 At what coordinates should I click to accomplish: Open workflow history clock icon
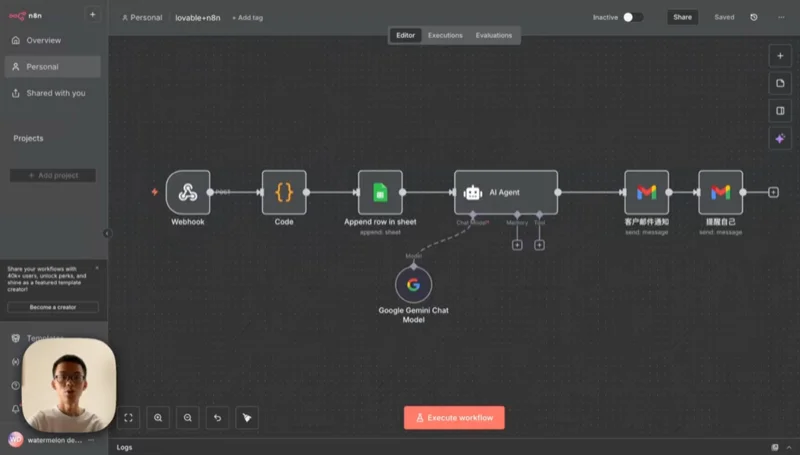(753, 17)
